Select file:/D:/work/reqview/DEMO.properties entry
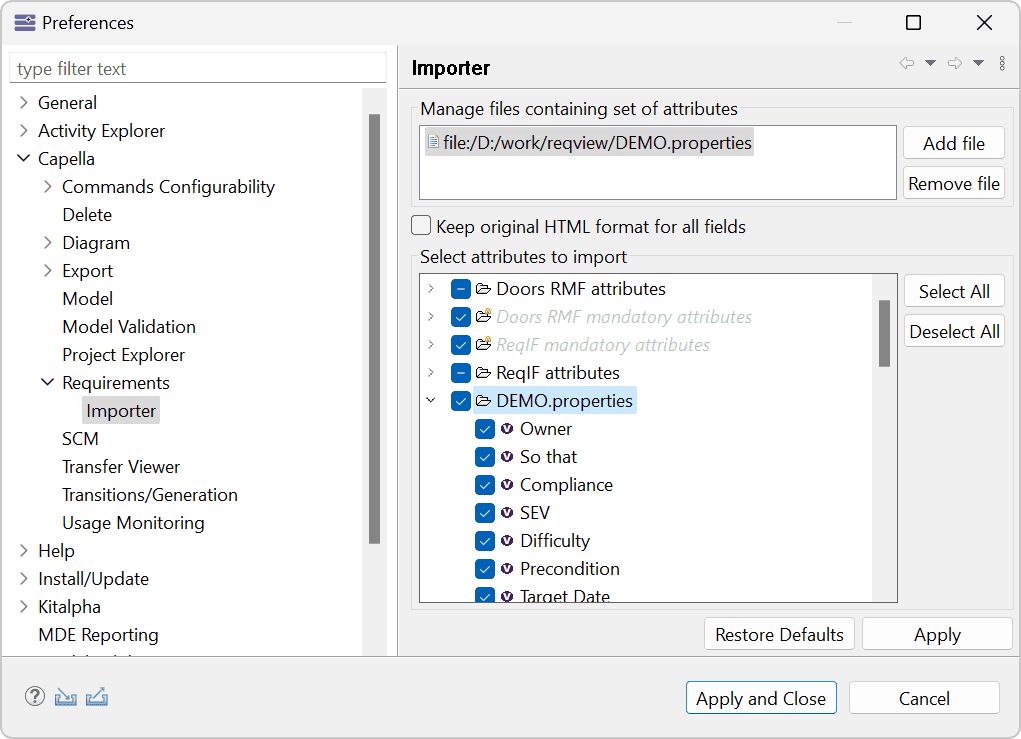 [x=589, y=142]
